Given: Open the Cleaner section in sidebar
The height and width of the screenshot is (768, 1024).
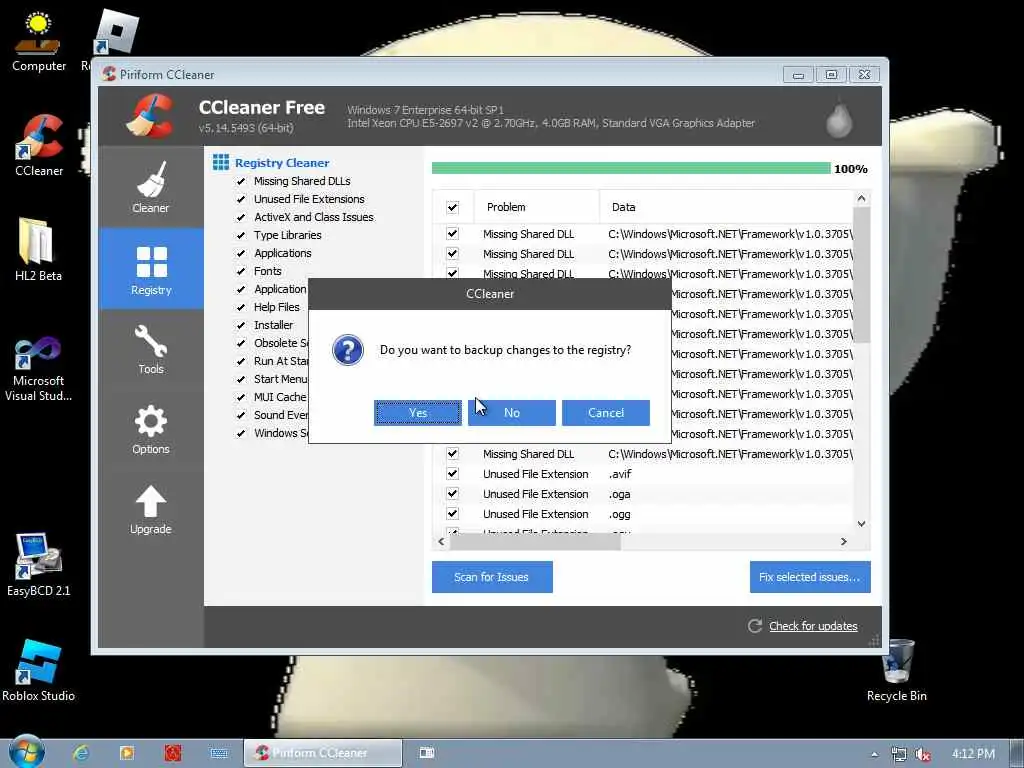Looking at the screenshot, I should tap(151, 187).
